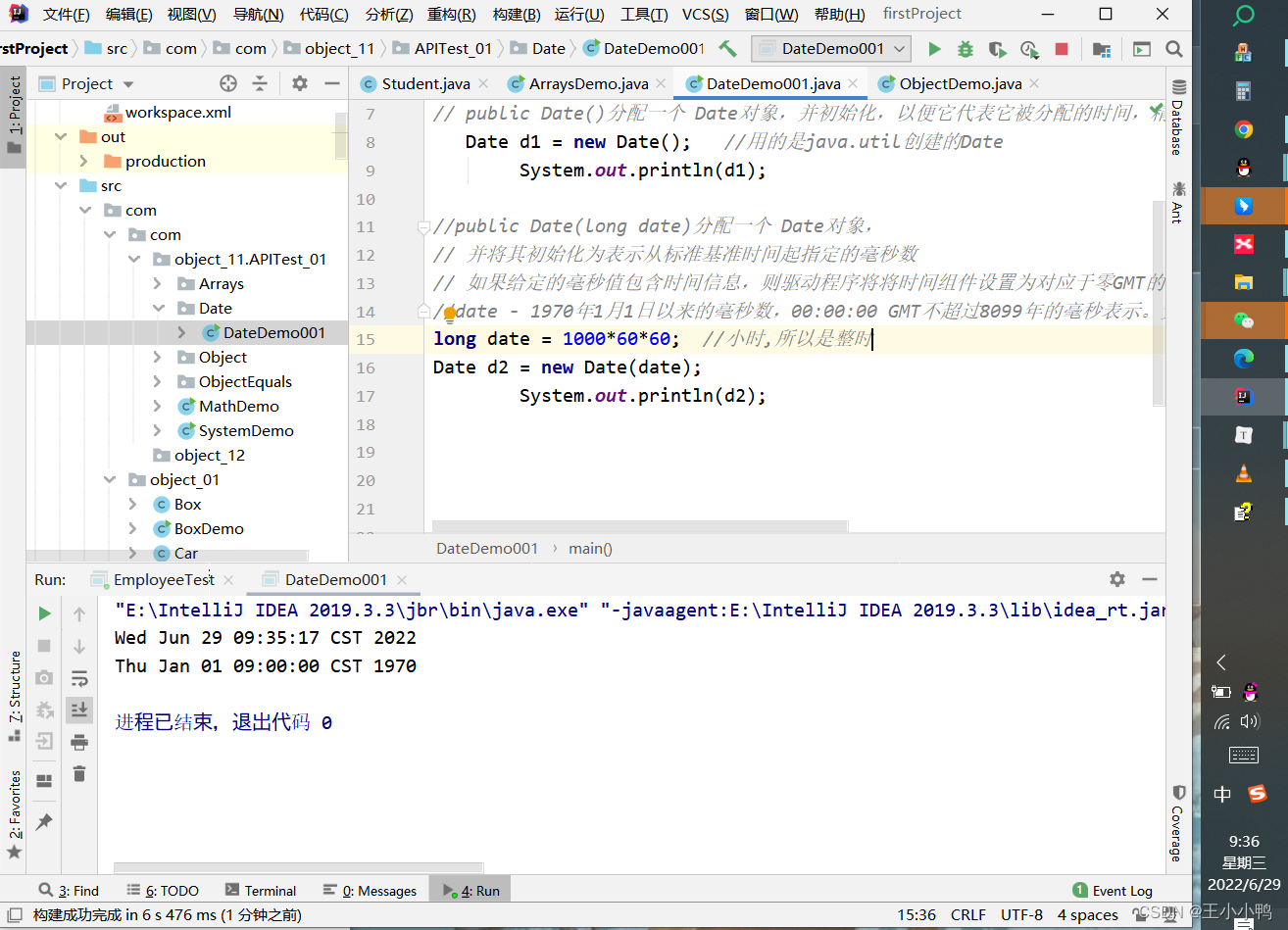
Task: Open the Profiler run icon in toolbar
Action: [1029, 48]
